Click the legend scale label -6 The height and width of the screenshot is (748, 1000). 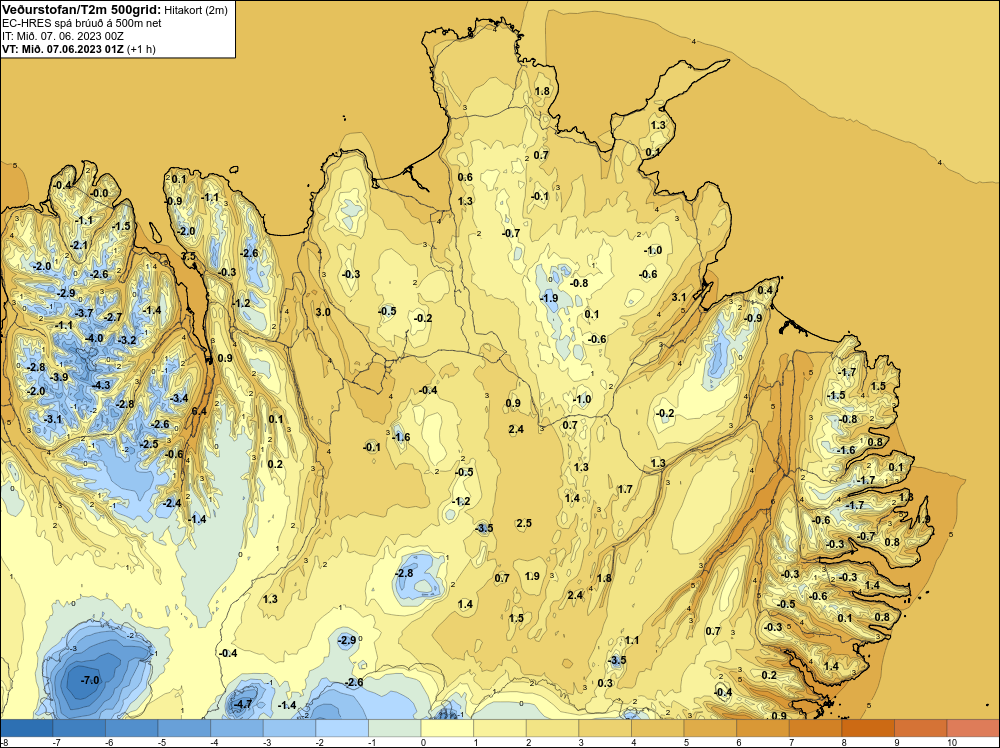pyautogui.click(x=108, y=742)
